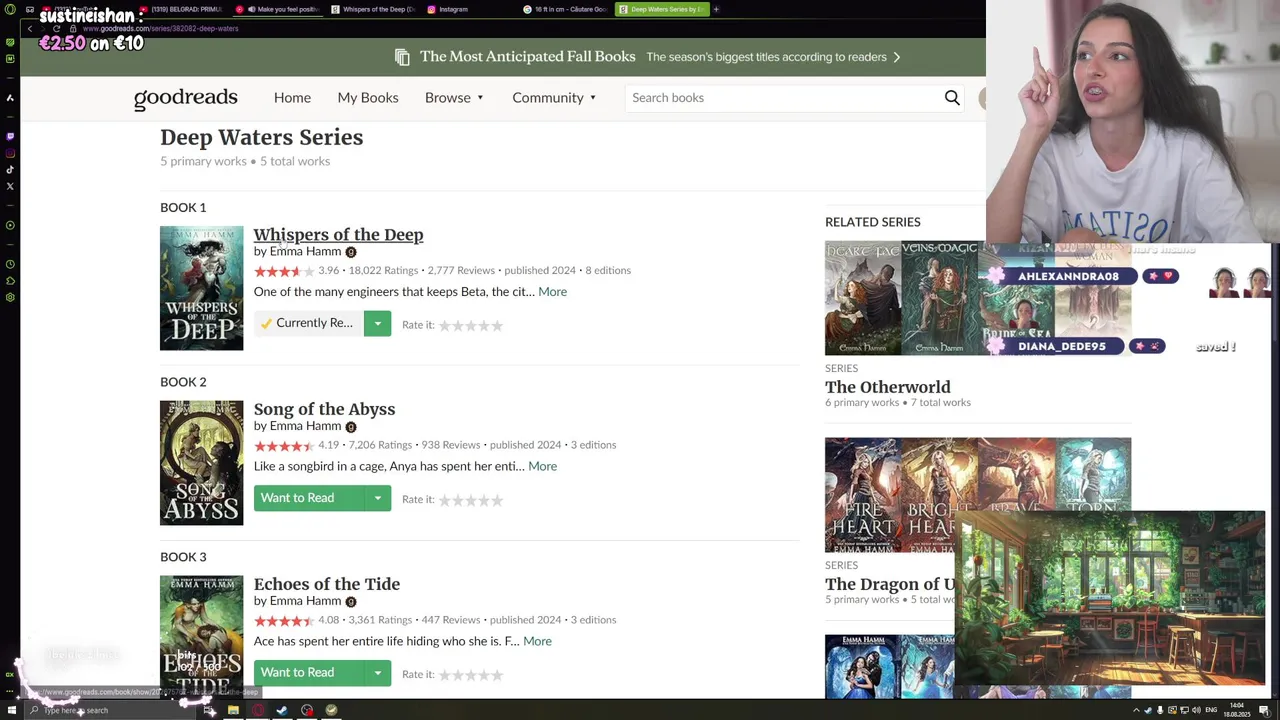The width and height of the screenshot is (1280, 720).
Task: Click the chevron arrow on Fall Books banner
Action: pos(897,57)
